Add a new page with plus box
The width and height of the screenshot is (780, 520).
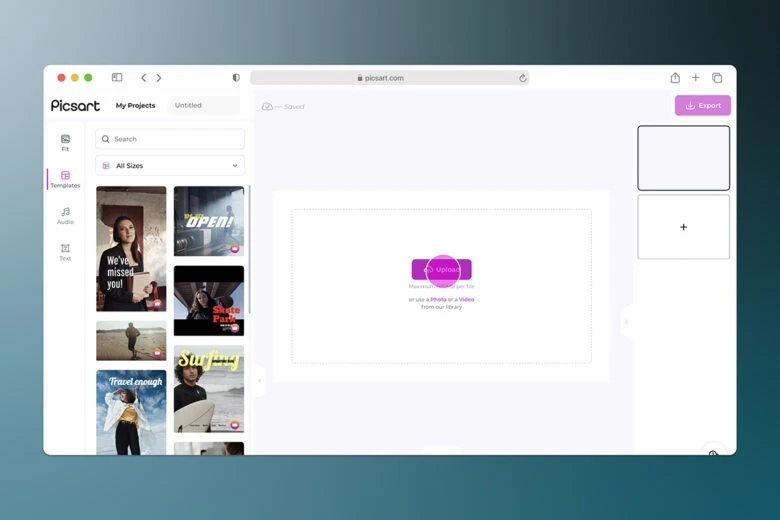(683, 227)
